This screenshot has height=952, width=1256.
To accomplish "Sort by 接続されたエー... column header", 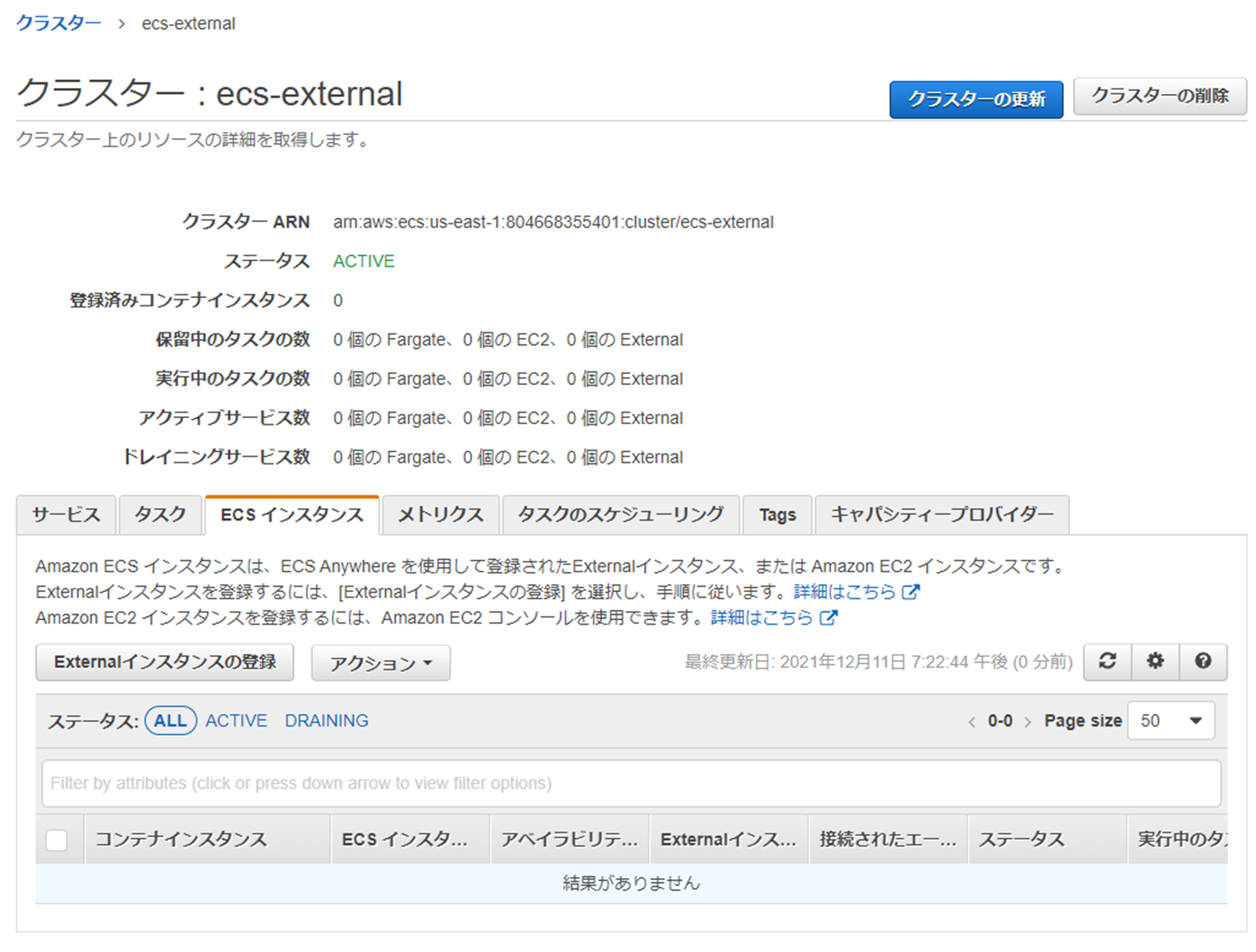I will 888,840.
